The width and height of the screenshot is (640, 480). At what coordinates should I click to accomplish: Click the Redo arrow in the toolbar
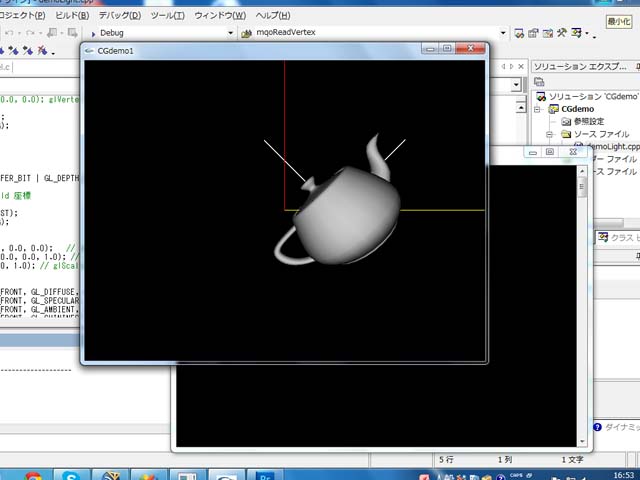[30, 33]
